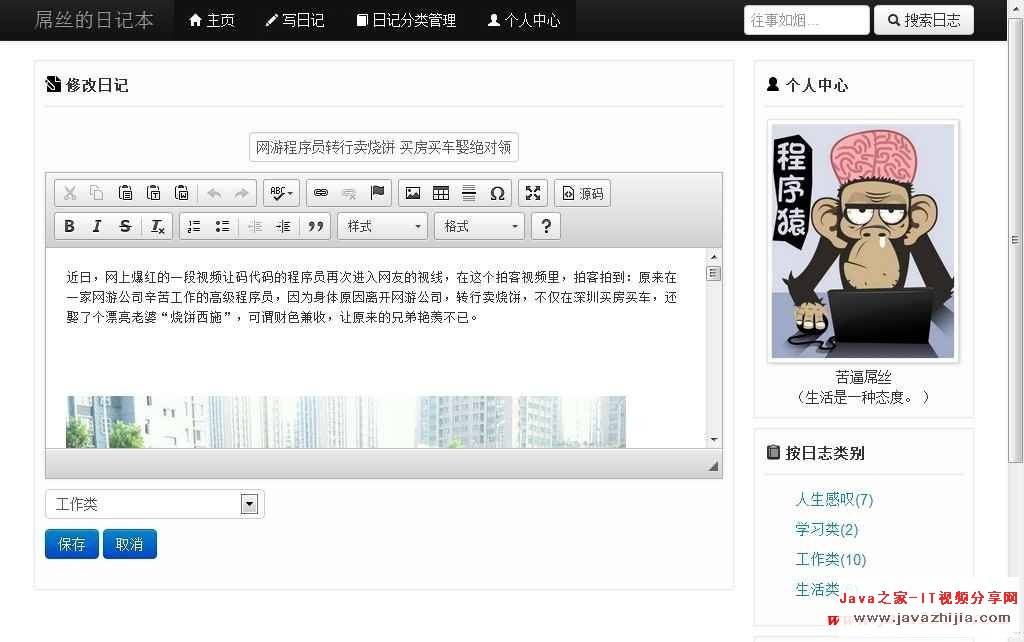The image size is (1024, 642).
Task: Click the Paste from Word icon
Action: pos(181,193)
